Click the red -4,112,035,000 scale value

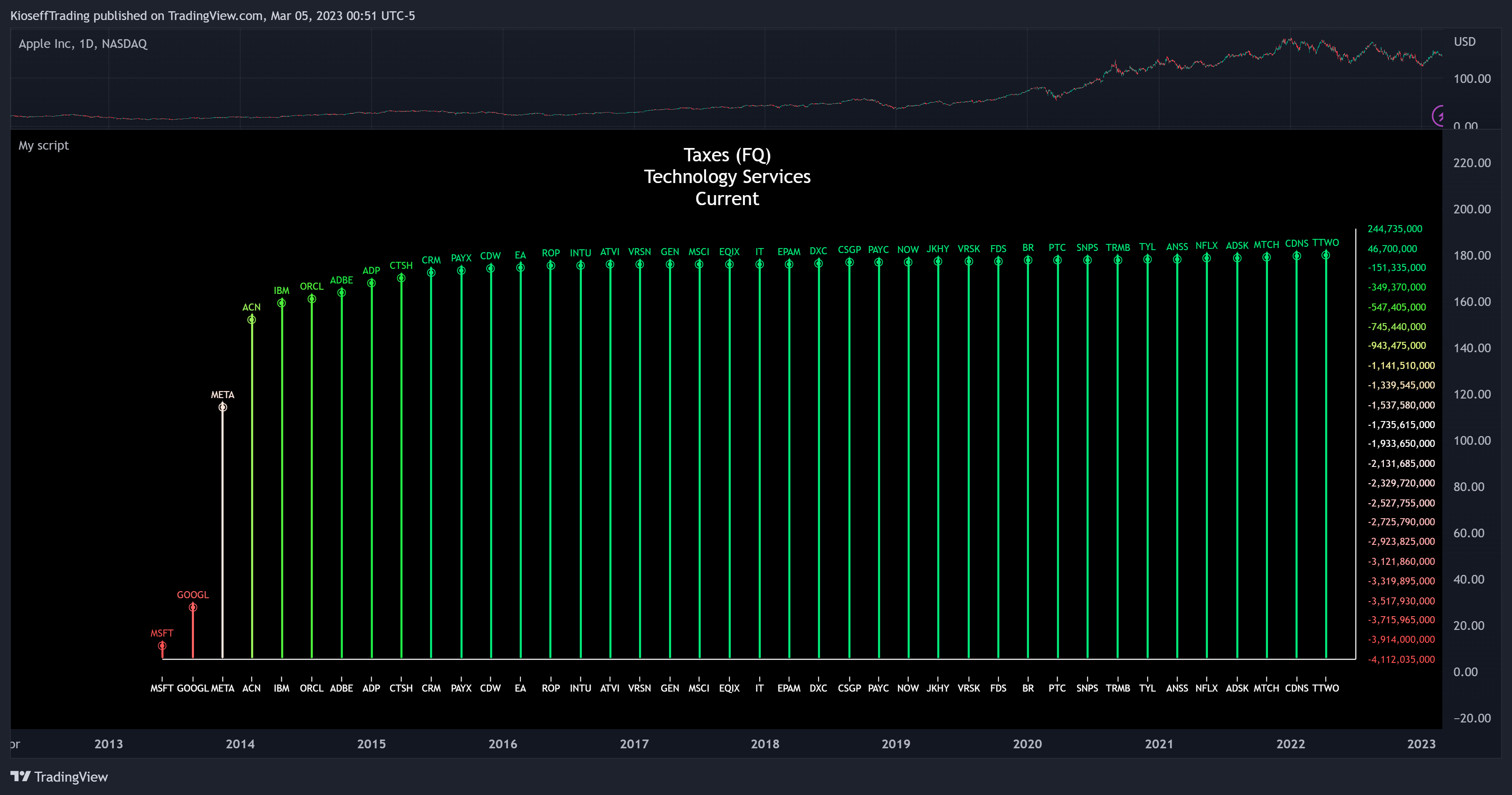click(1401, 660)
